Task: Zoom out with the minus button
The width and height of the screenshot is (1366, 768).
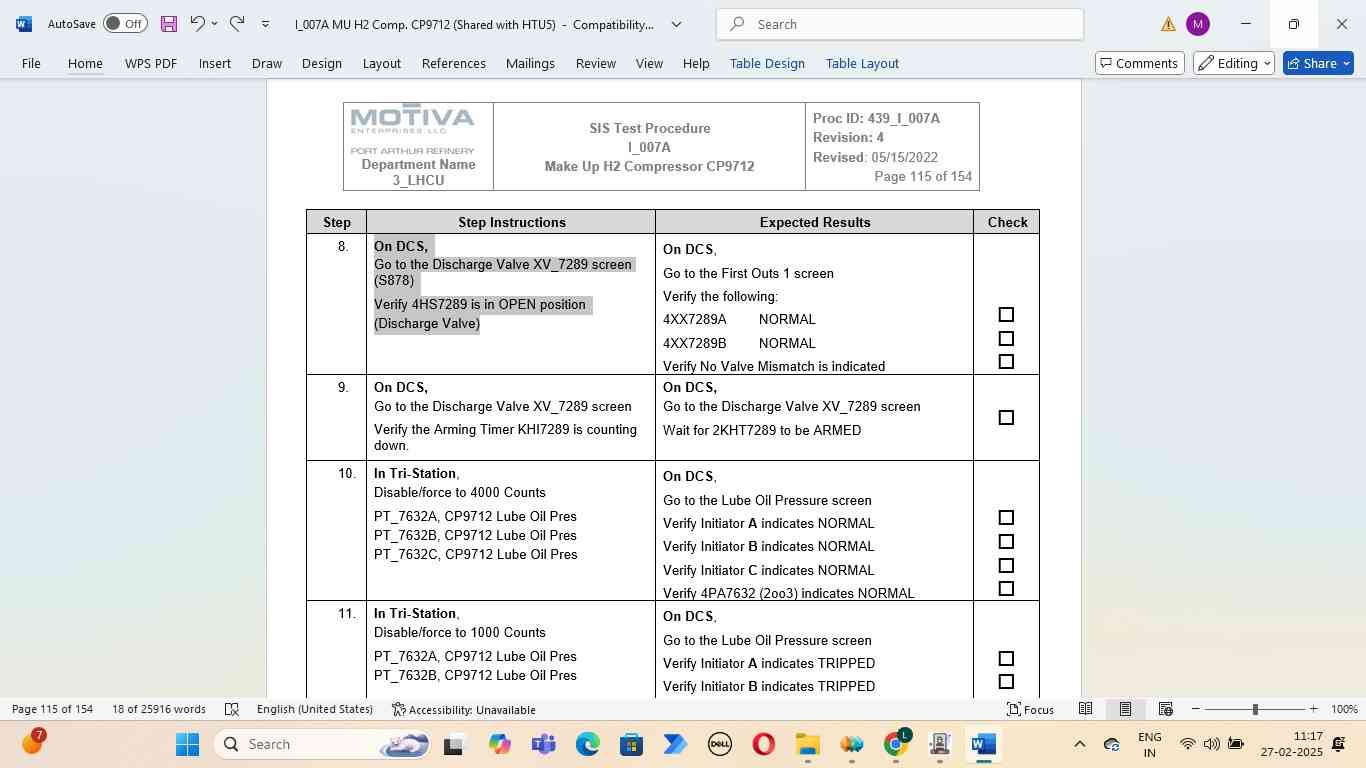Action: [x=1195, y=709]
